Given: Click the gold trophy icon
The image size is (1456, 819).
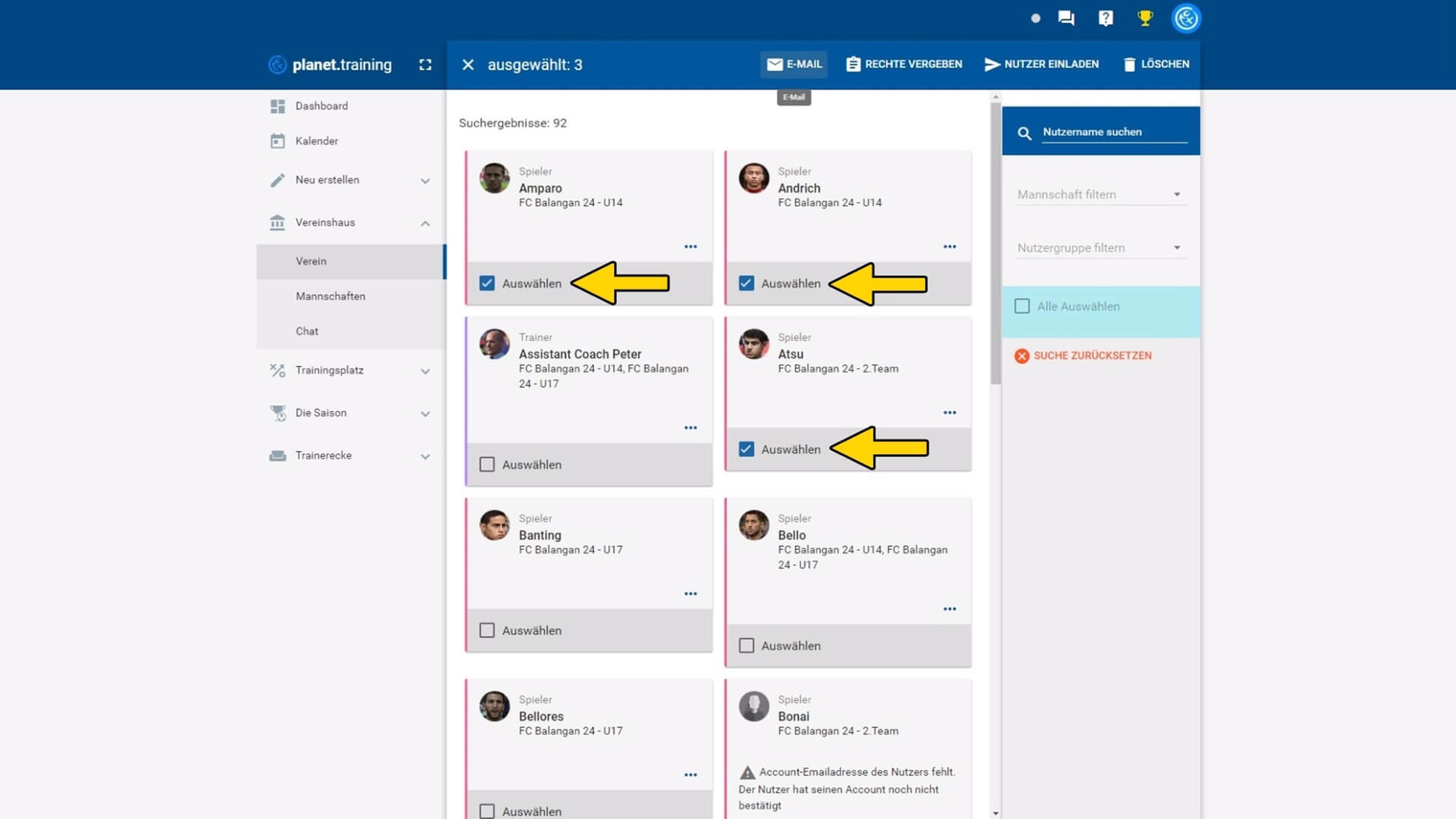Looking at the screenshot, I should coord(1145,18).
